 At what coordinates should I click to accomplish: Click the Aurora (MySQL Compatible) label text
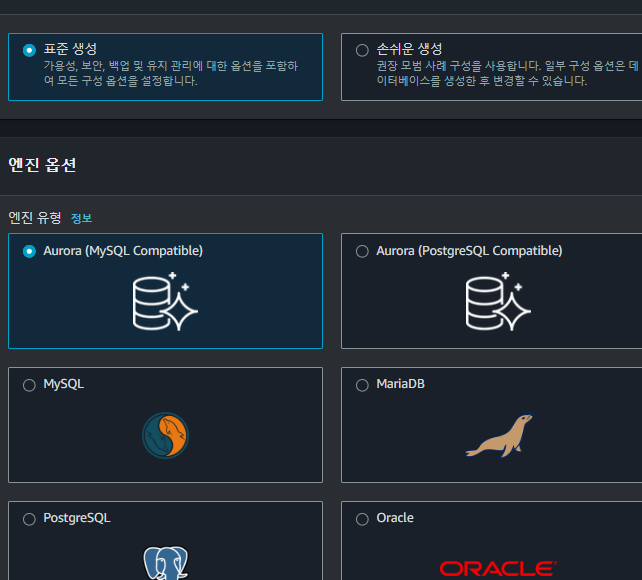(x=123, y=251)
